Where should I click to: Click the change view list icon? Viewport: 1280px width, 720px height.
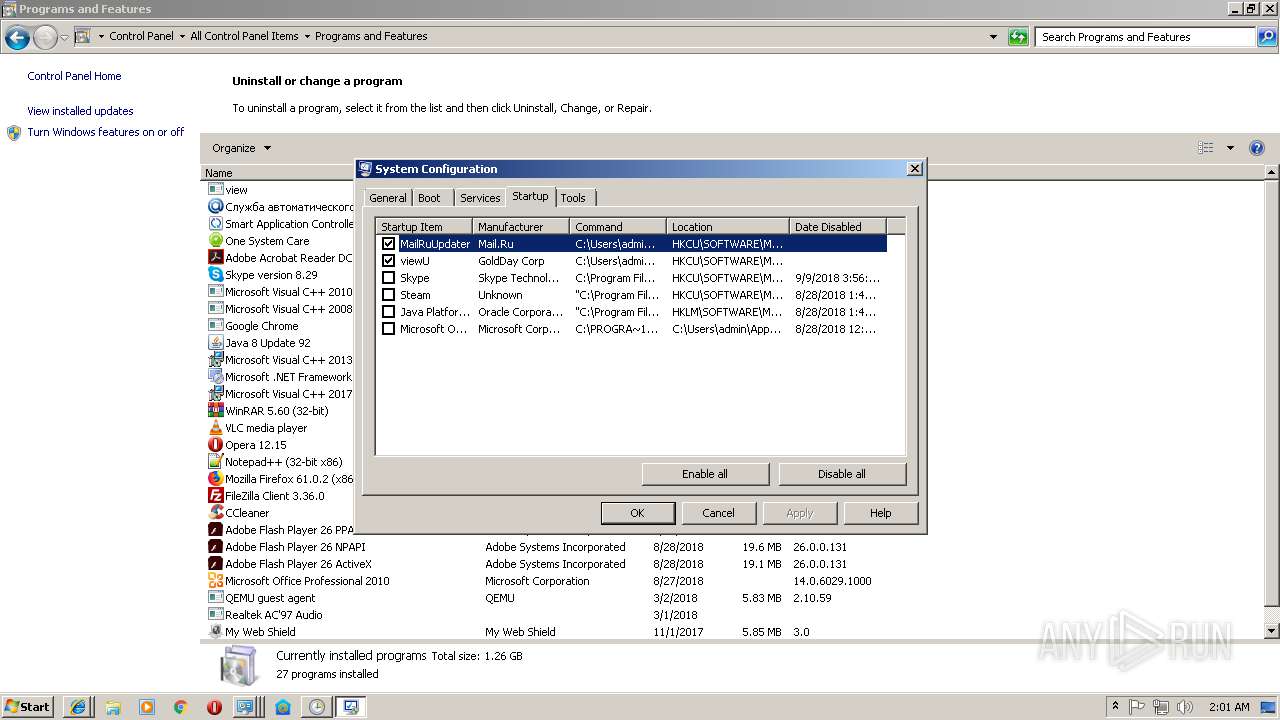[1206, 148]
